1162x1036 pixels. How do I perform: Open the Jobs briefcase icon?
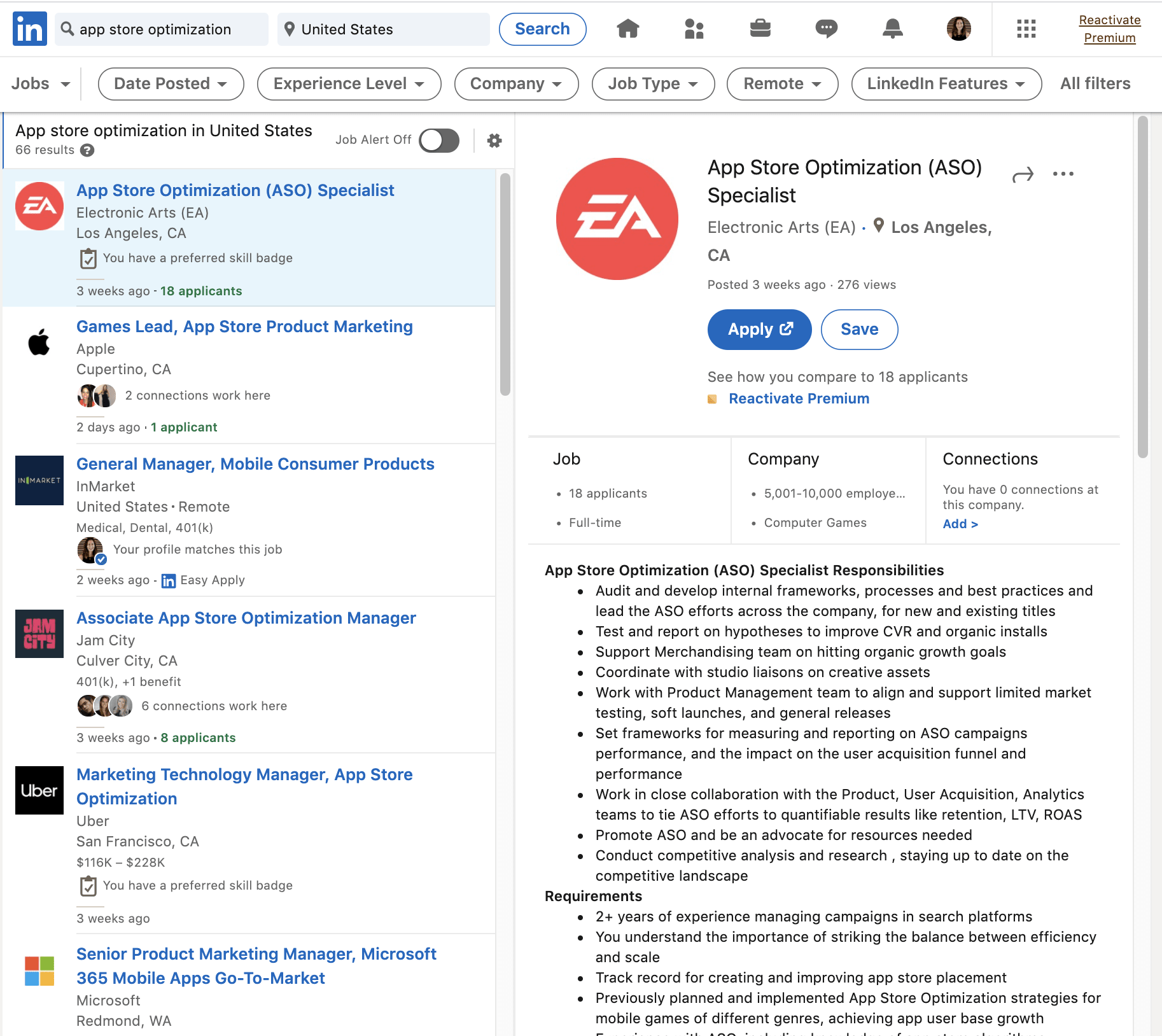click(760, 29)
